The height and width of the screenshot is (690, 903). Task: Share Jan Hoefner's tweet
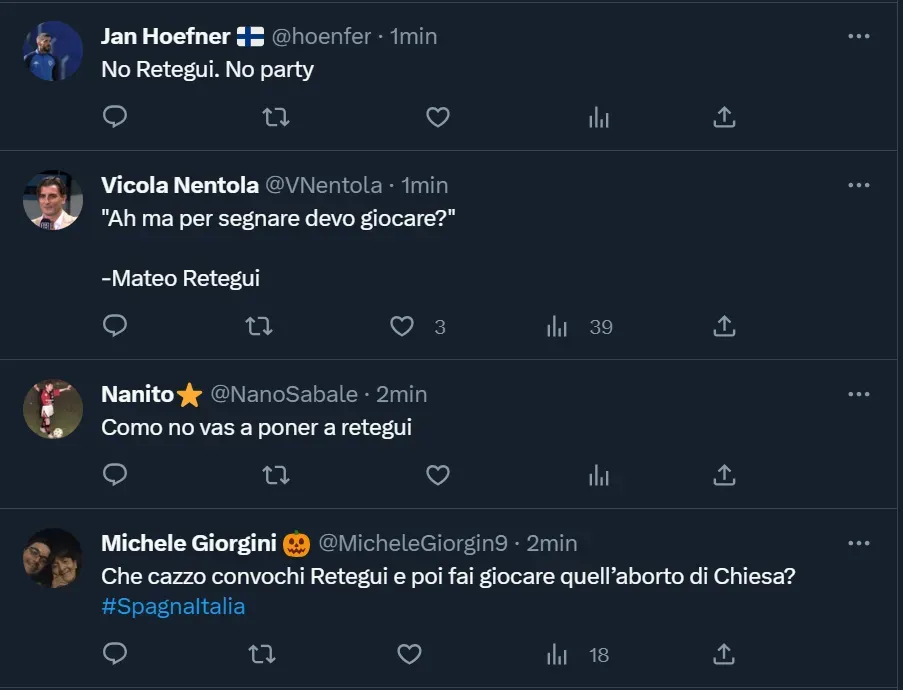724,117
